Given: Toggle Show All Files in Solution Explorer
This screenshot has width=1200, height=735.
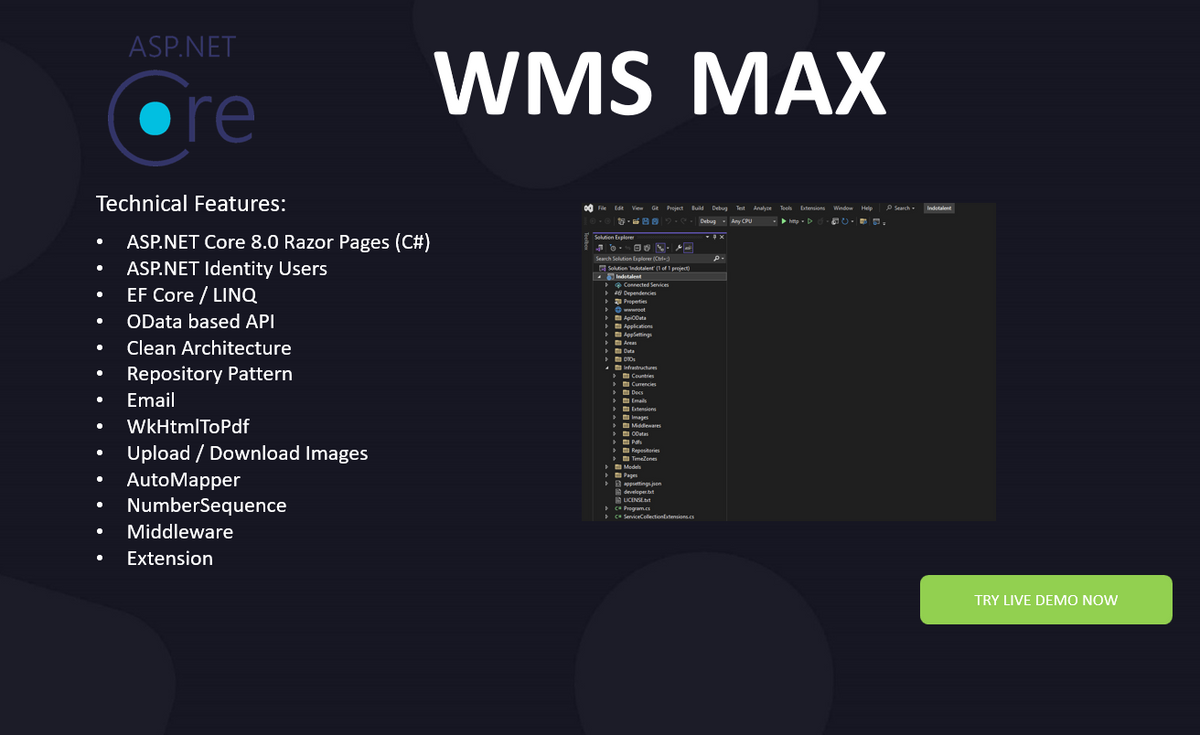Looking at the screenshot, I should tap(660, 247).
